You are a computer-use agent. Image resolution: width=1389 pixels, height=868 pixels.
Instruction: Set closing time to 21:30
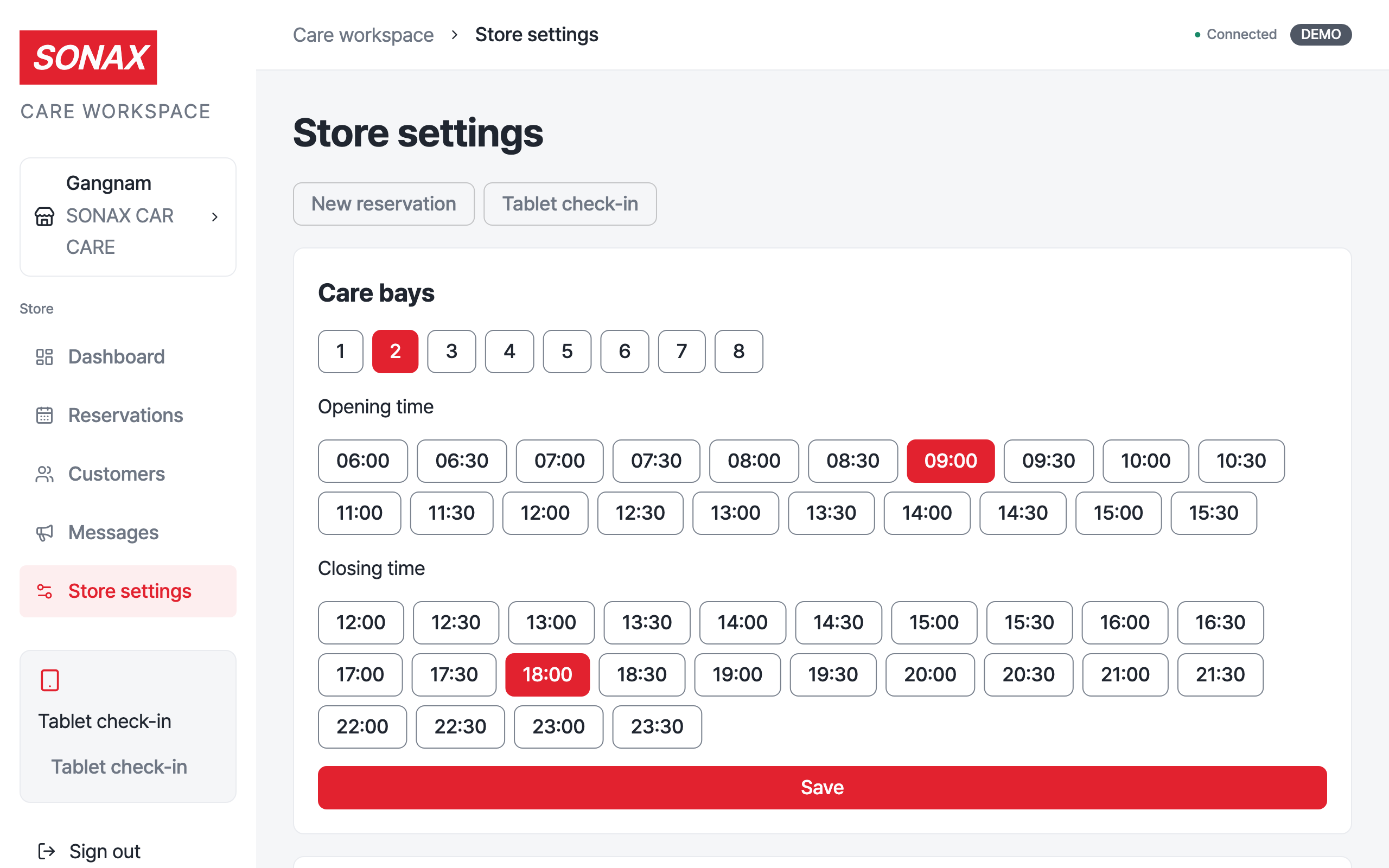coord(1220,674)
